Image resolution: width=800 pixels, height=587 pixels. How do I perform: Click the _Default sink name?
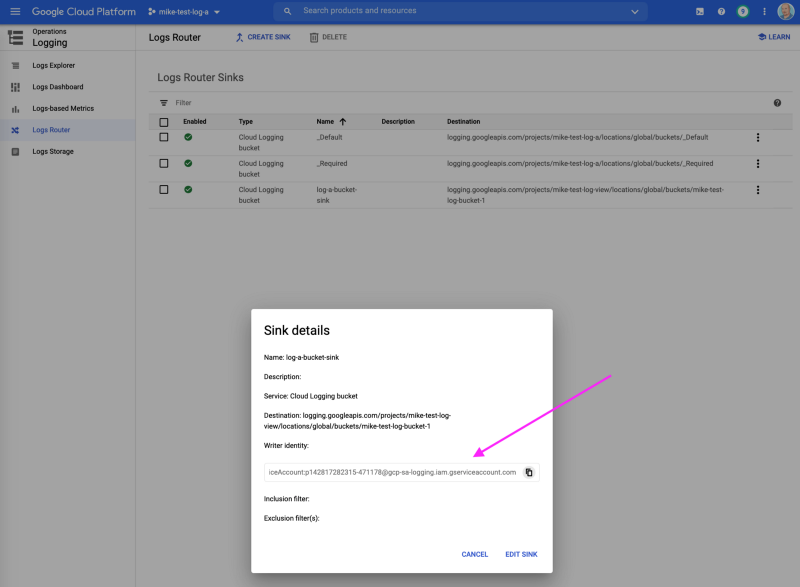point(329,137)
